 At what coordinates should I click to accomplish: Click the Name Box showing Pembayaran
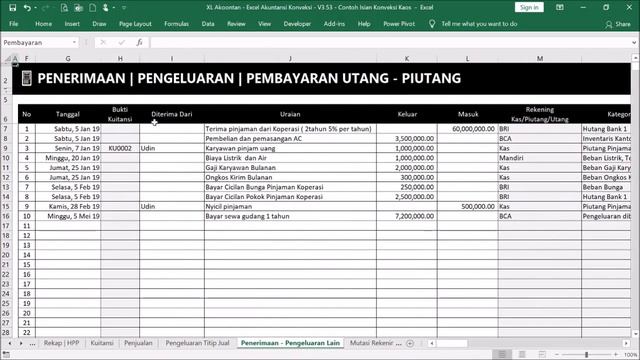tap(36, 42)
